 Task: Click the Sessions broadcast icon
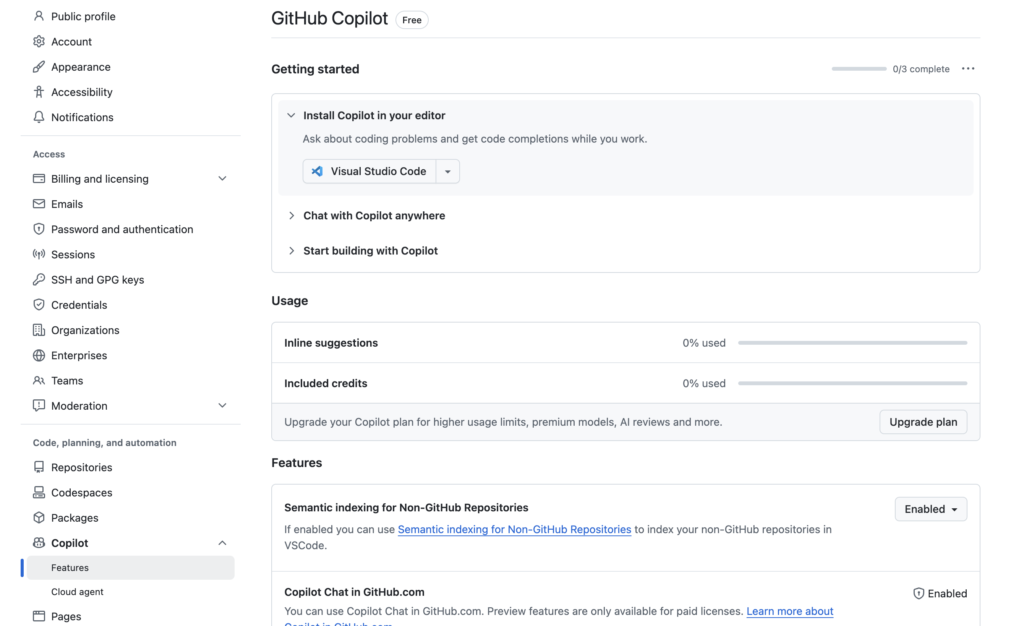[39, 254]
